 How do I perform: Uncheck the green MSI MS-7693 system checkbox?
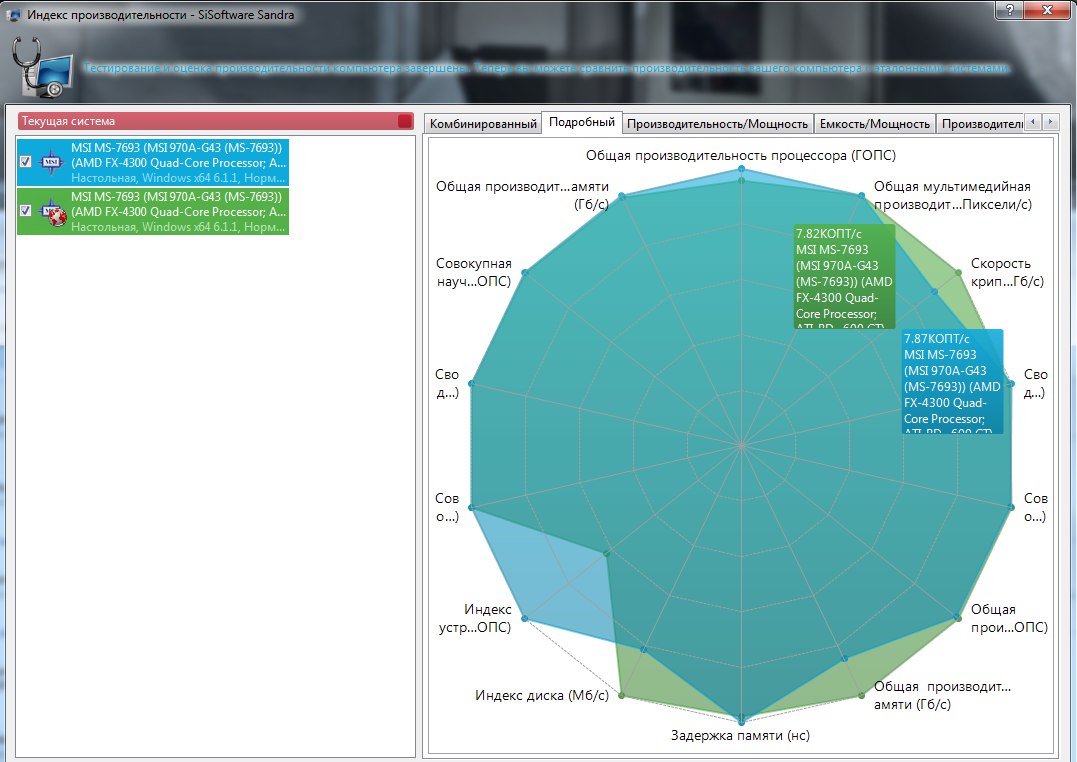point(26,211)
